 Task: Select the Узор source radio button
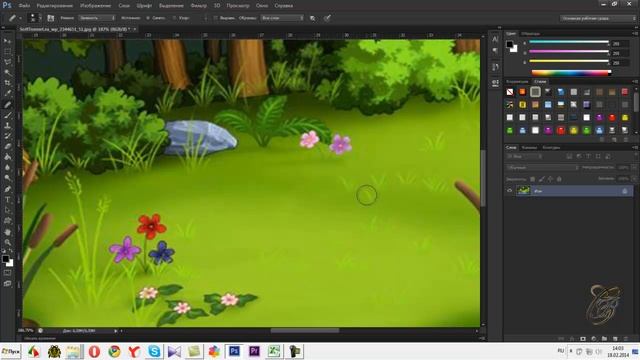[174, 18]
